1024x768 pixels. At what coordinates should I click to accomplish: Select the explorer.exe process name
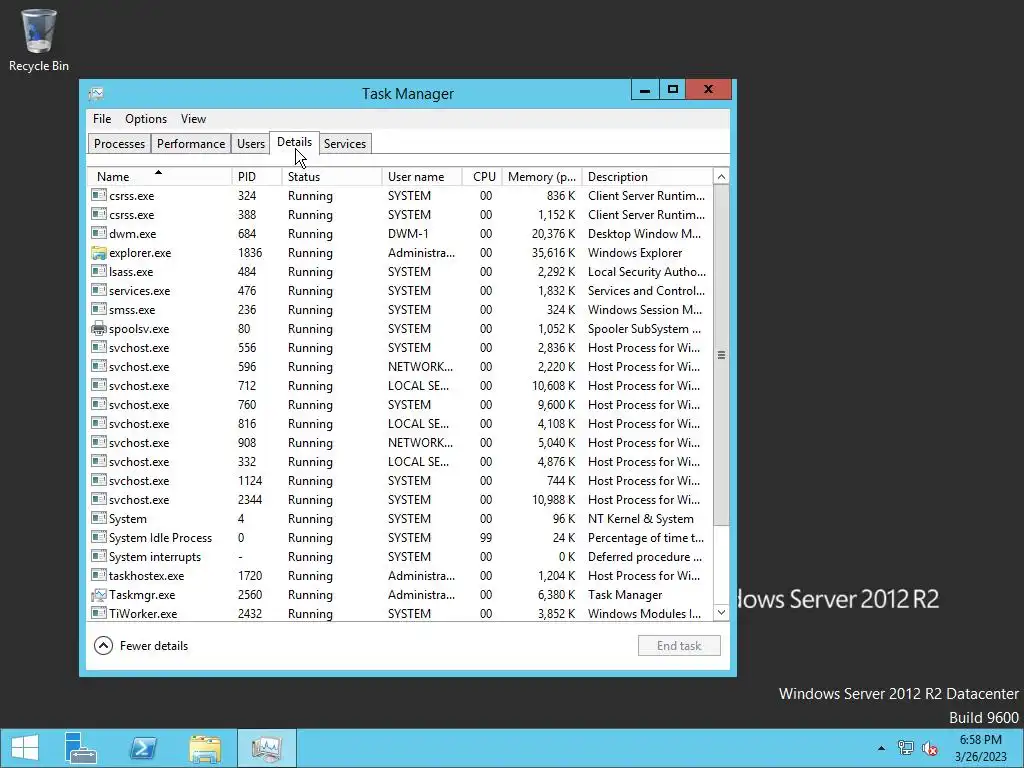(x=140, y=253)
